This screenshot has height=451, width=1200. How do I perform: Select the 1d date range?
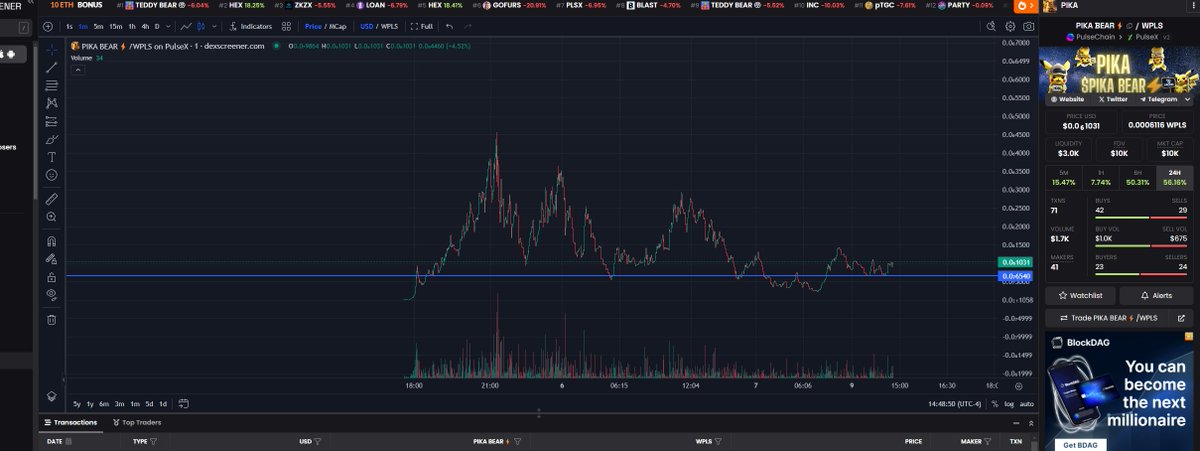click(163, 404)
